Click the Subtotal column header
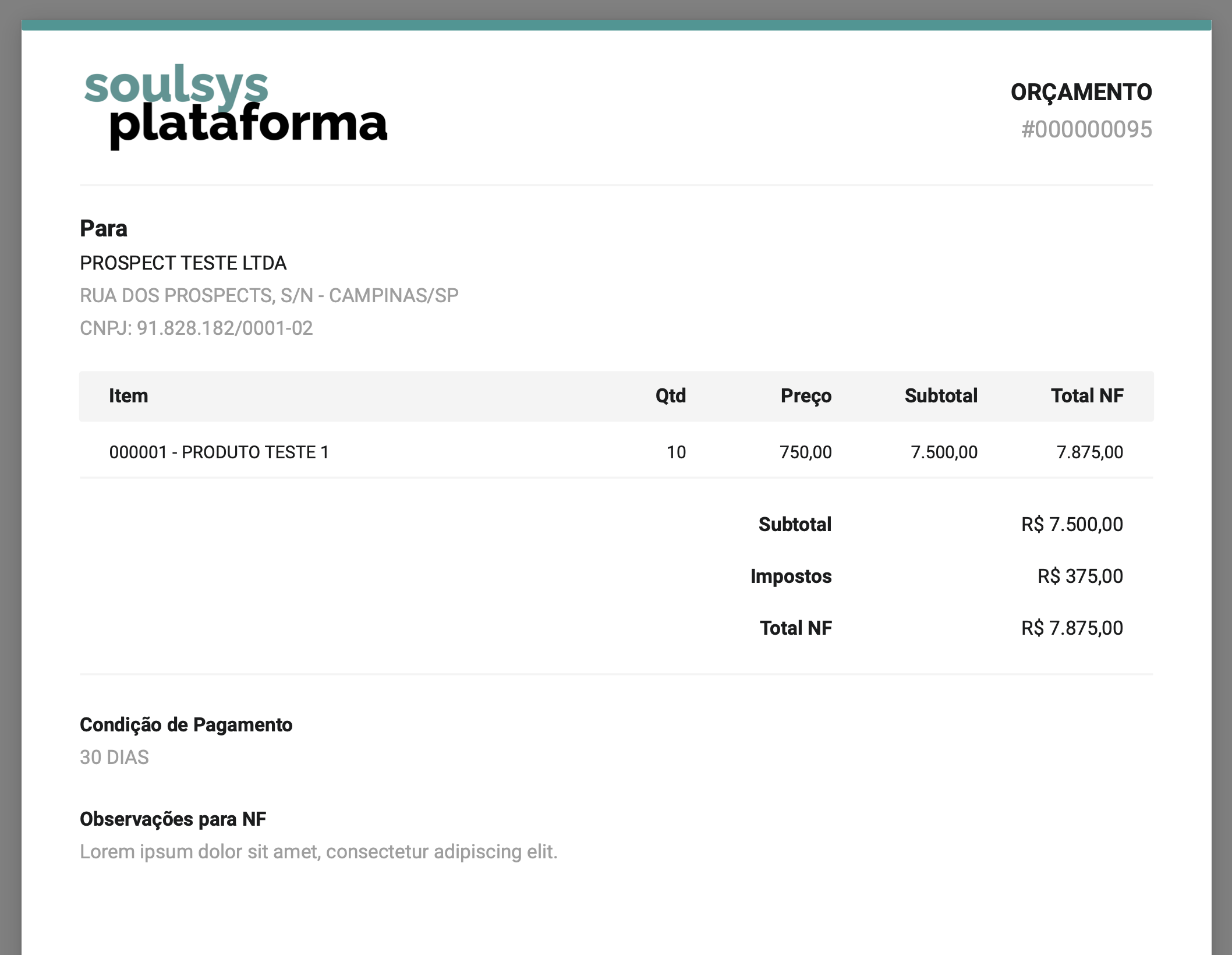This screenshot has height=955, width=1232. coord(940,396)
